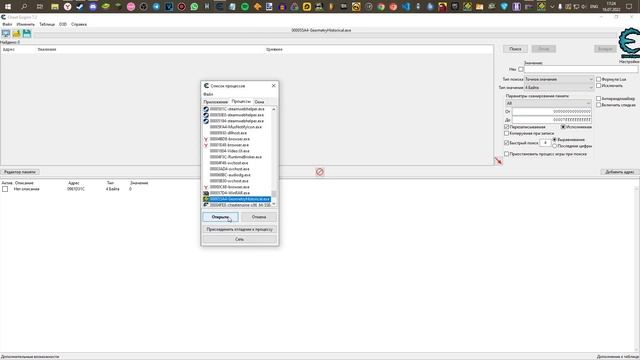Select the Выравнивание radio button

pyautogui.click(x=555, y=140)
